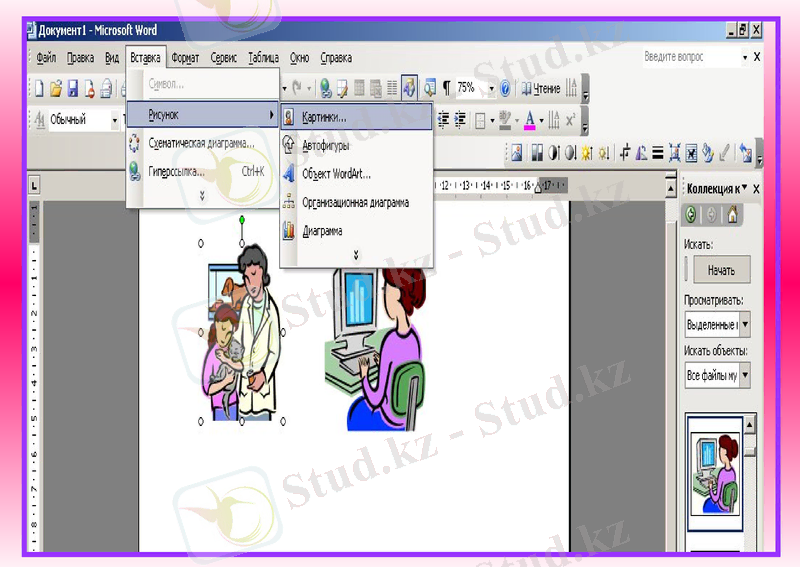
Task: Open Tables and Borders toolbar icon
Action: coord(342,89)
